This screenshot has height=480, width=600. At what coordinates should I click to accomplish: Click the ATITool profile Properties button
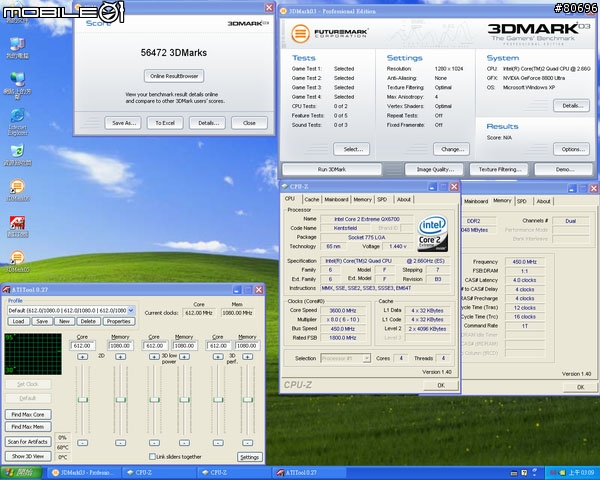click(119, 322)
